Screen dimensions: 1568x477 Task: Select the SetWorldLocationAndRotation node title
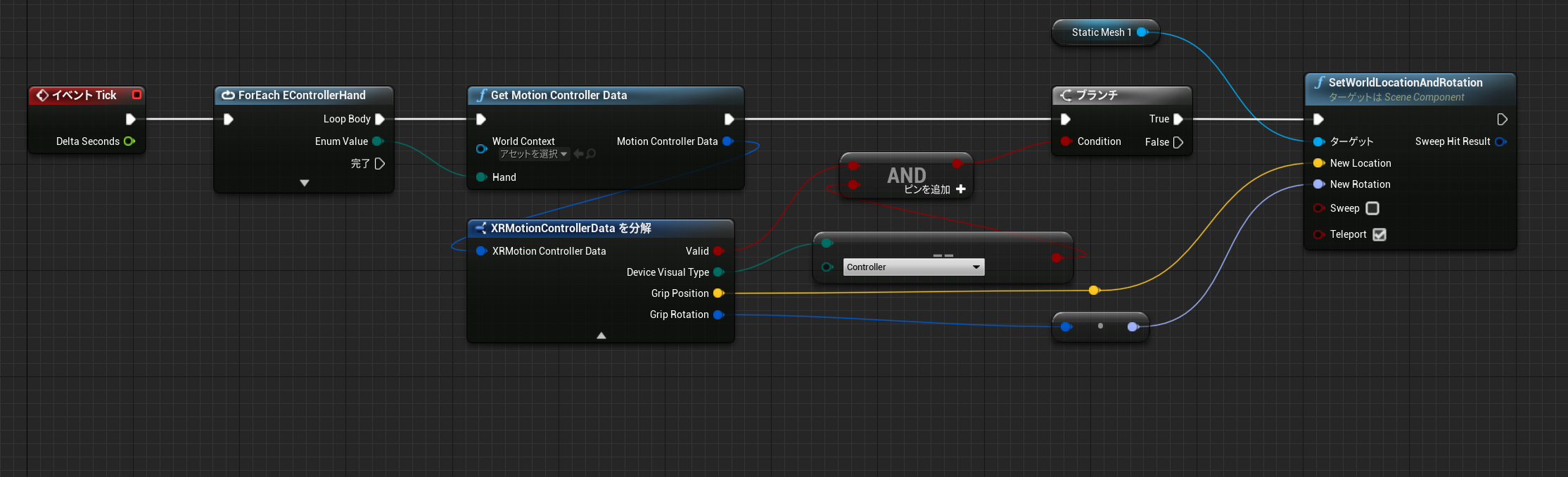click(1406, 82)
